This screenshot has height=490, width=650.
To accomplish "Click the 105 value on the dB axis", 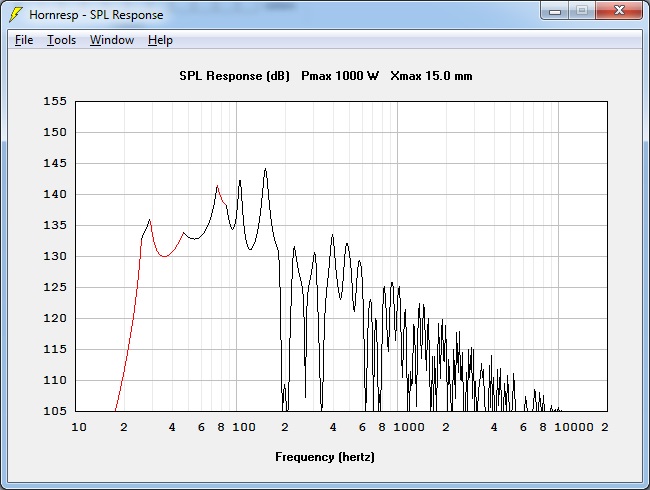I will (x=55, y=411).
